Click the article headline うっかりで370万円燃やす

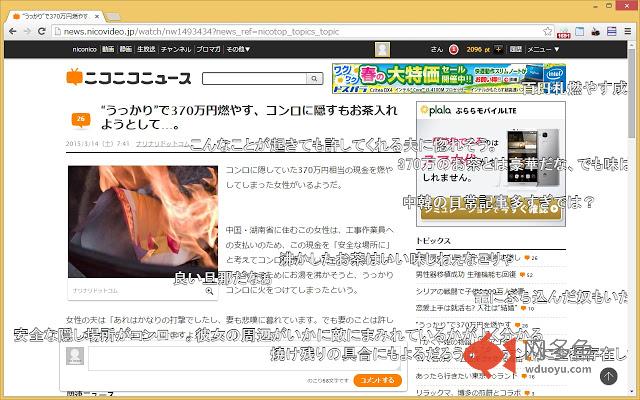pos(249,117)
